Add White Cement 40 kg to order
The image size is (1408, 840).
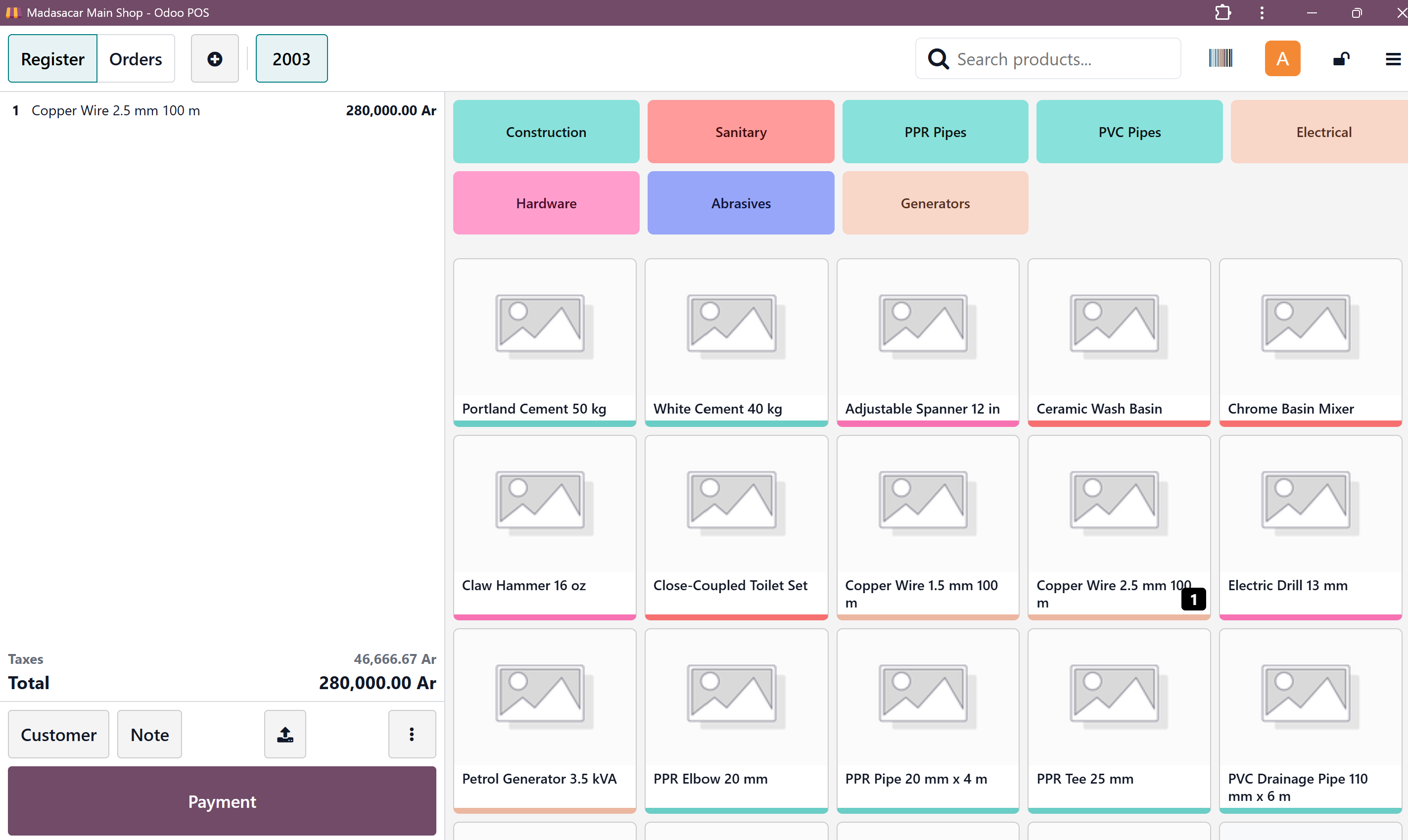(x=736, y=342)
